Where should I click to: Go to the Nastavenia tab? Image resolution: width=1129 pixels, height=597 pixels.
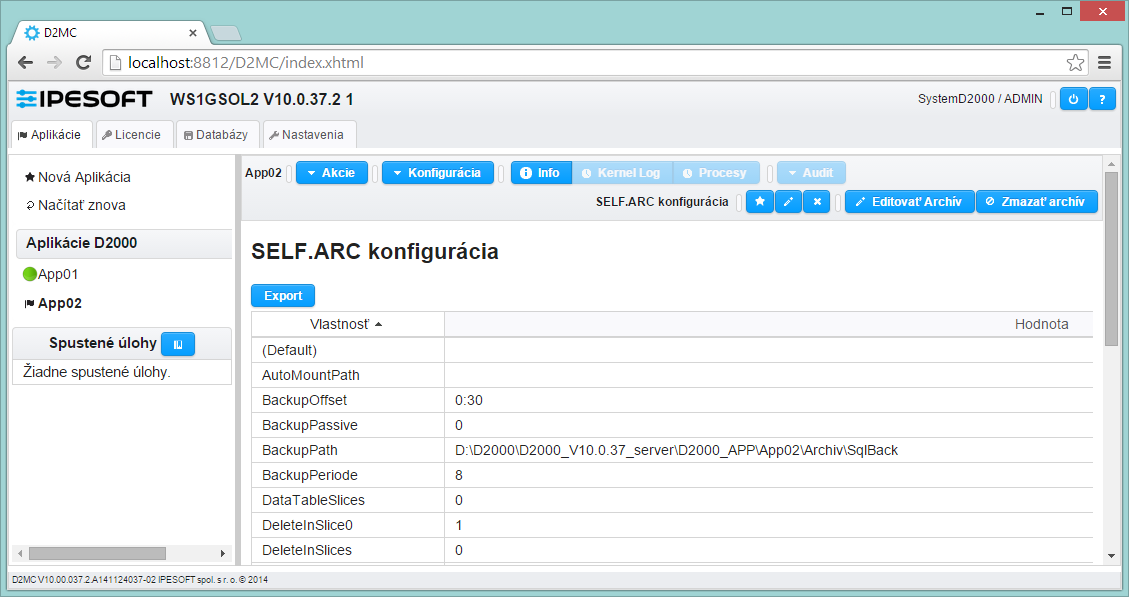pyautogui.click(x=307, y=135)
